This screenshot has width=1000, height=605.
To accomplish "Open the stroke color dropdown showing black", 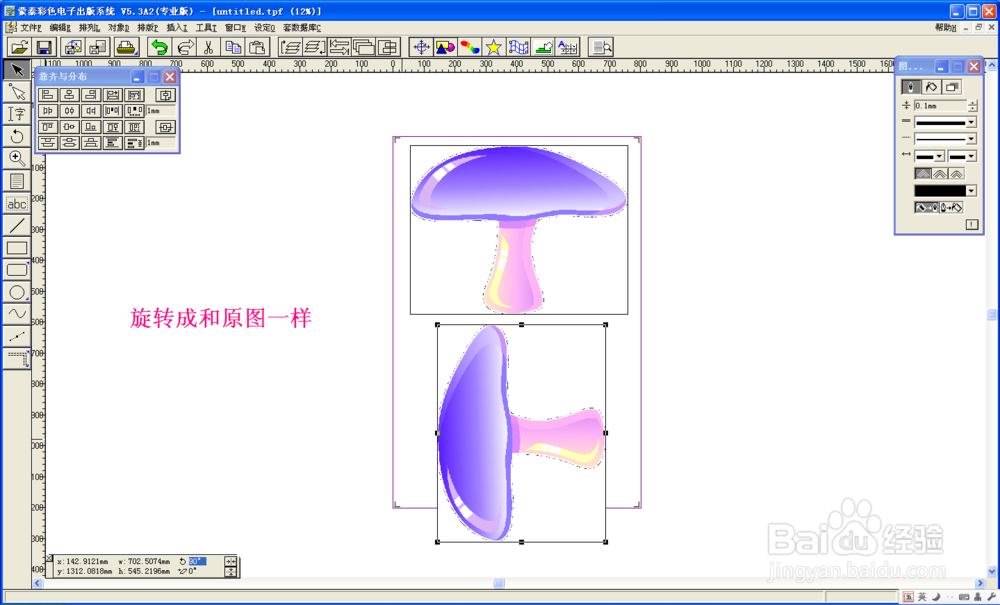I will click(971, 189).
